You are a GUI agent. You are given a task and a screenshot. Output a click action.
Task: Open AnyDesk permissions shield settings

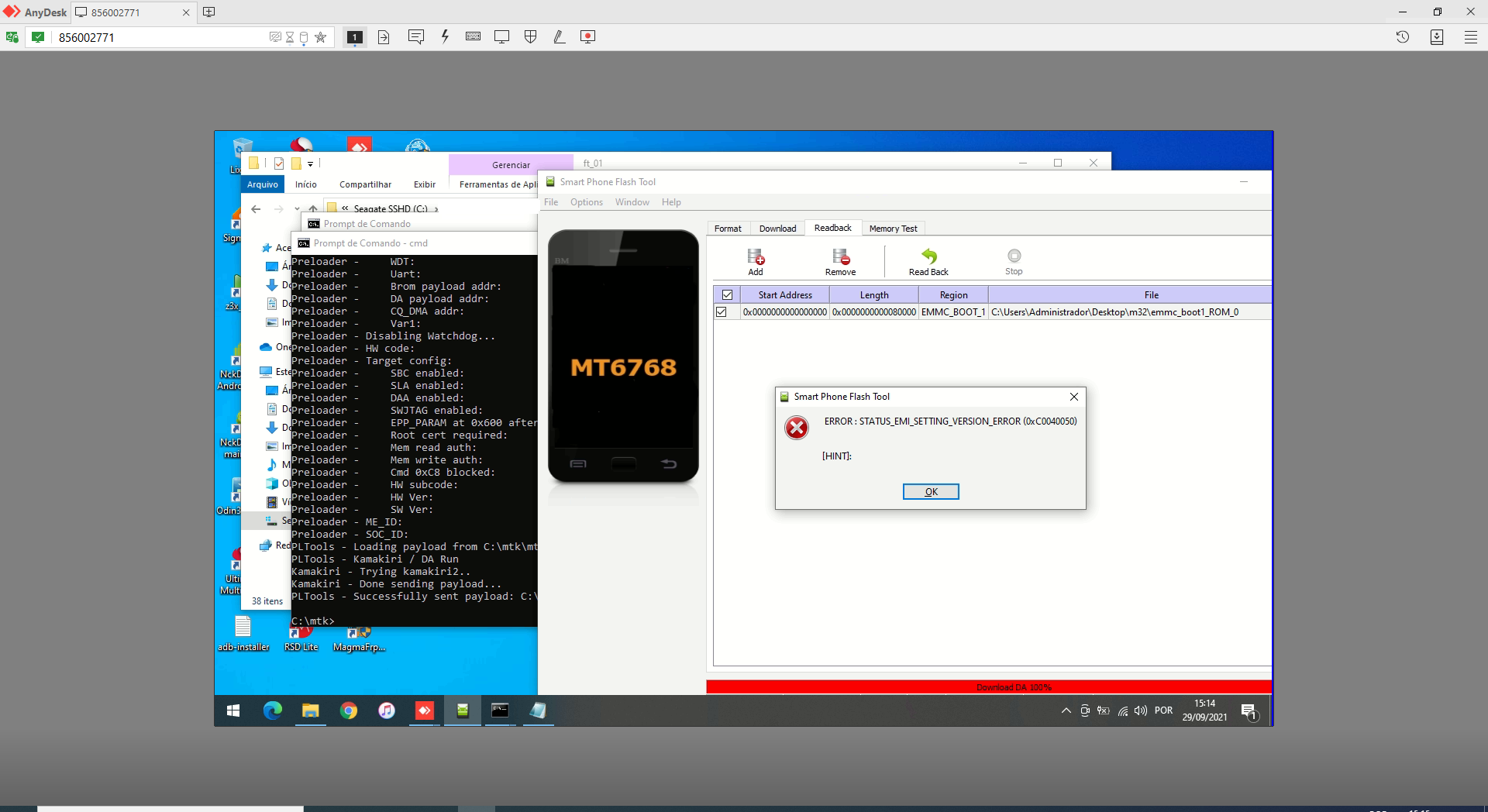531,36
